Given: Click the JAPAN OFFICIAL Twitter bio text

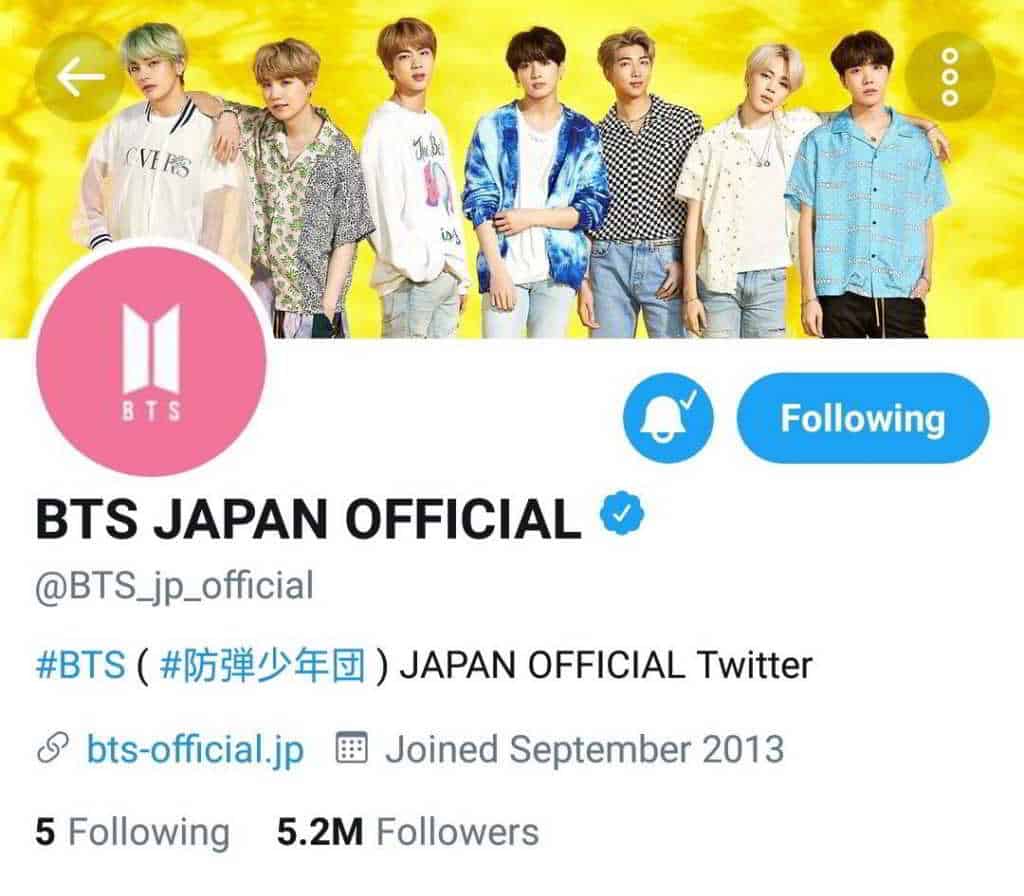Looking at the screenshot, I should pos(606,665).
